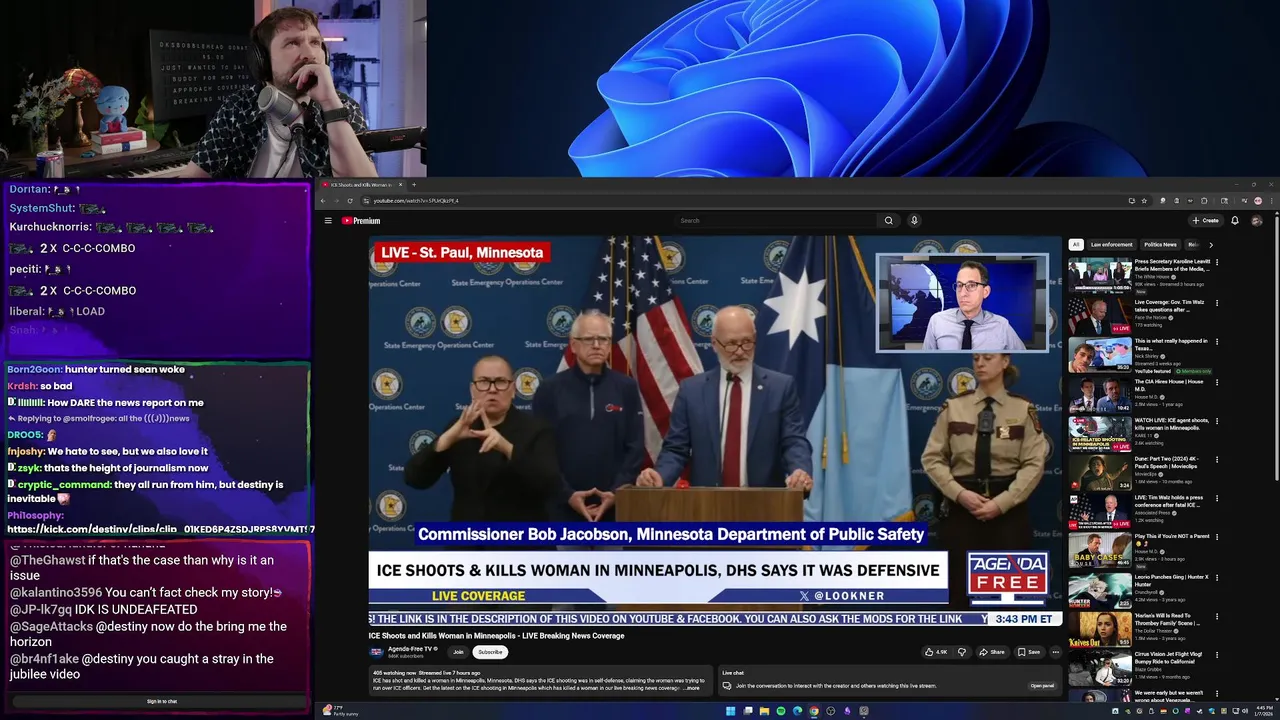
Task: Open Live Coverage Gov. Tim Walz thumbnail
Action: [1099, 316]
